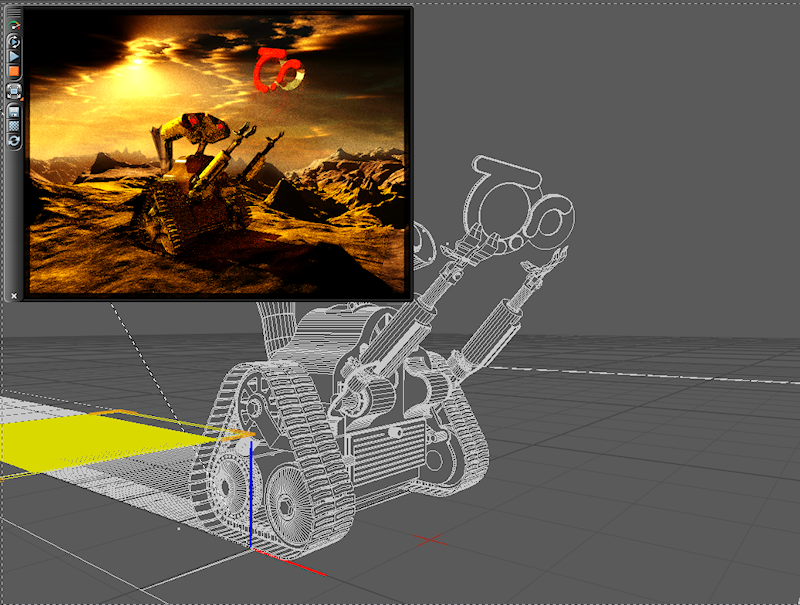This screenshot has height=605, width=800.
Task: Open the render speed gauge settings
Action: 14,25
